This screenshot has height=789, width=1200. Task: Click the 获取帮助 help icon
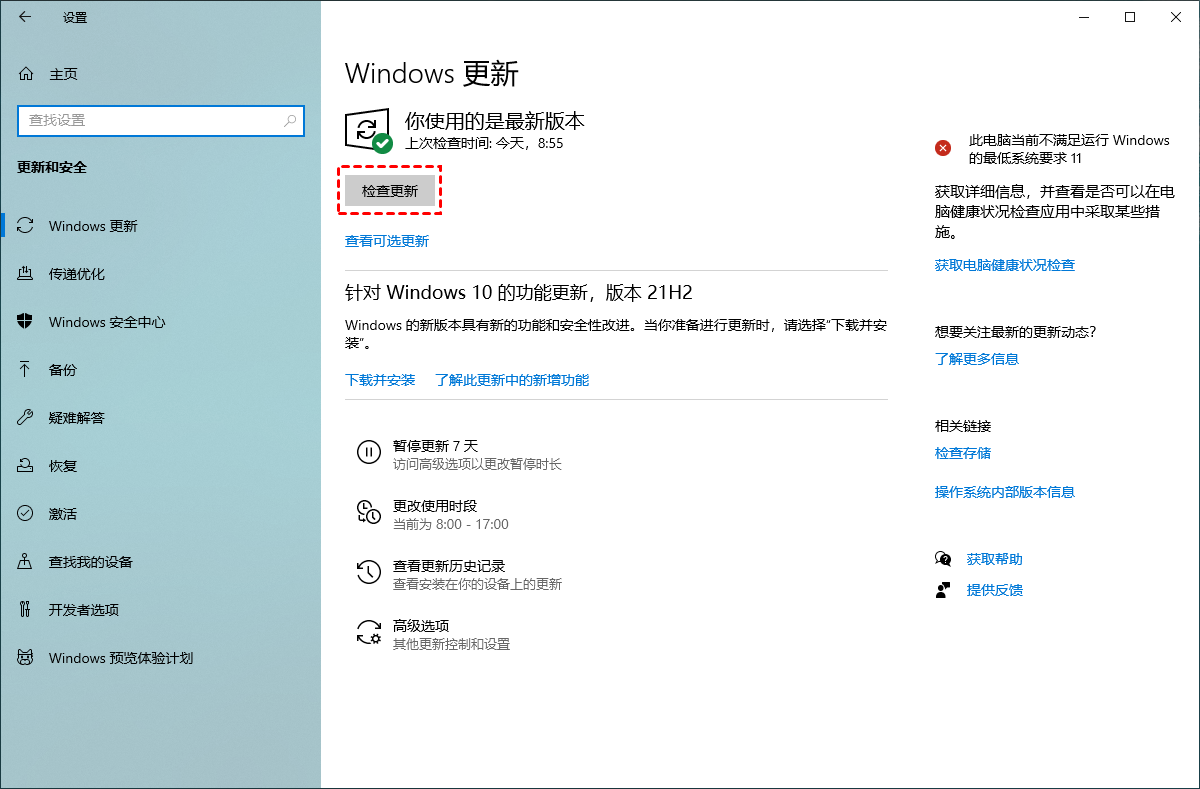(x=943, y=559)
